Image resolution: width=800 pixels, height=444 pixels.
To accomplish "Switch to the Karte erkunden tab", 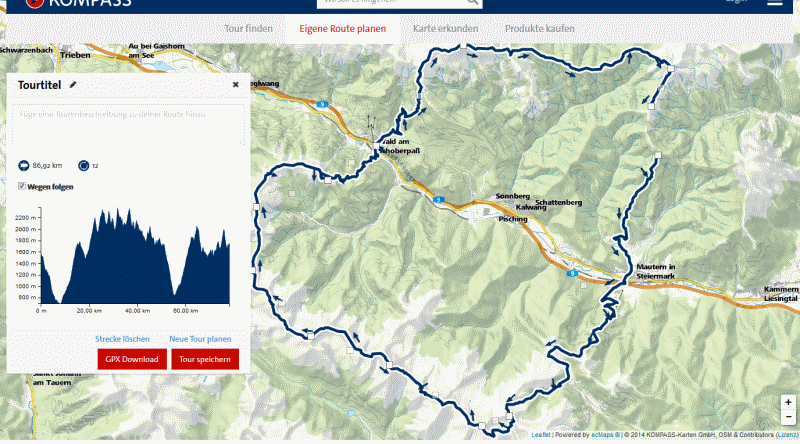I will pyautogui.click(x=445, y=29).
